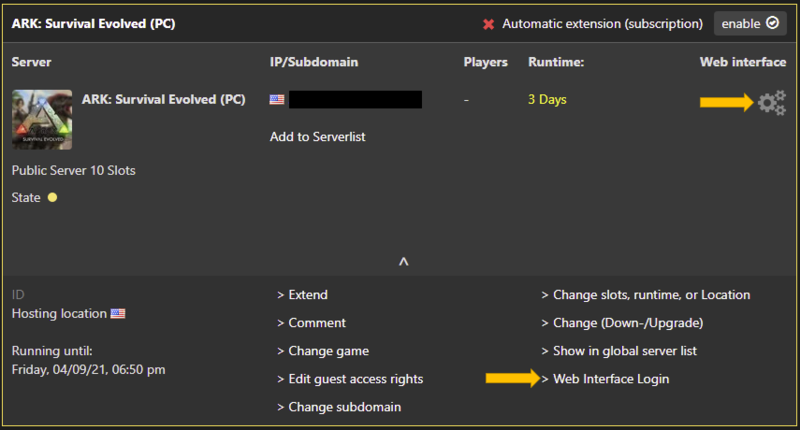Open the web interface gears icon
800x430 pixels.
(771, 102)
